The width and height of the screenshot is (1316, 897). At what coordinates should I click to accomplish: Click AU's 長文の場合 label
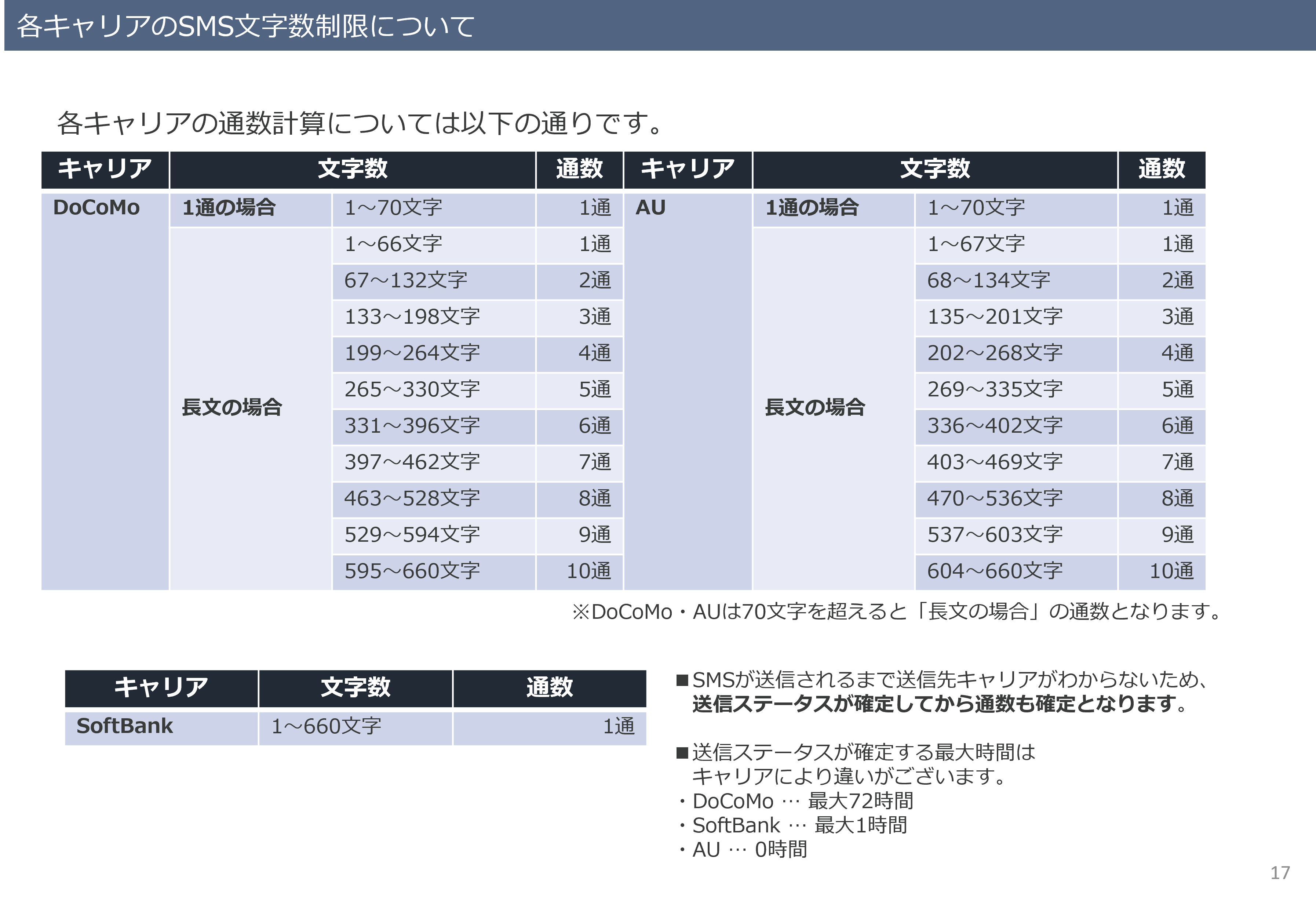tap(814, 407)
